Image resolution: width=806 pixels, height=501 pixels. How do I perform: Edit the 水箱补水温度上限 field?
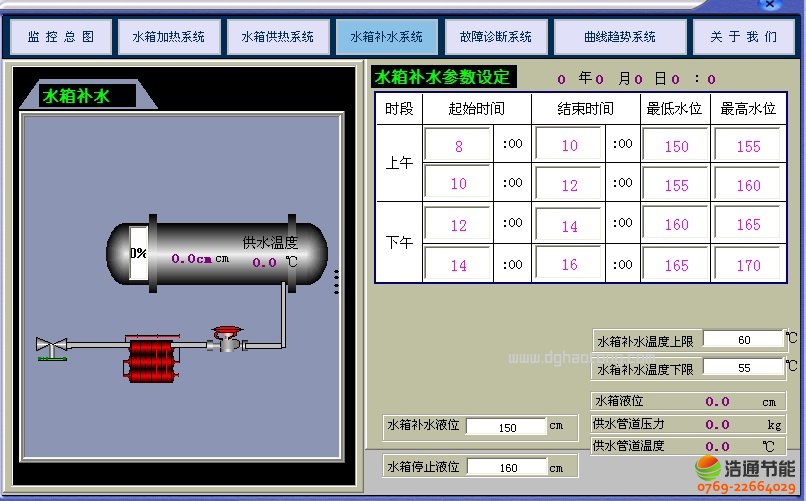coord(744,340)
